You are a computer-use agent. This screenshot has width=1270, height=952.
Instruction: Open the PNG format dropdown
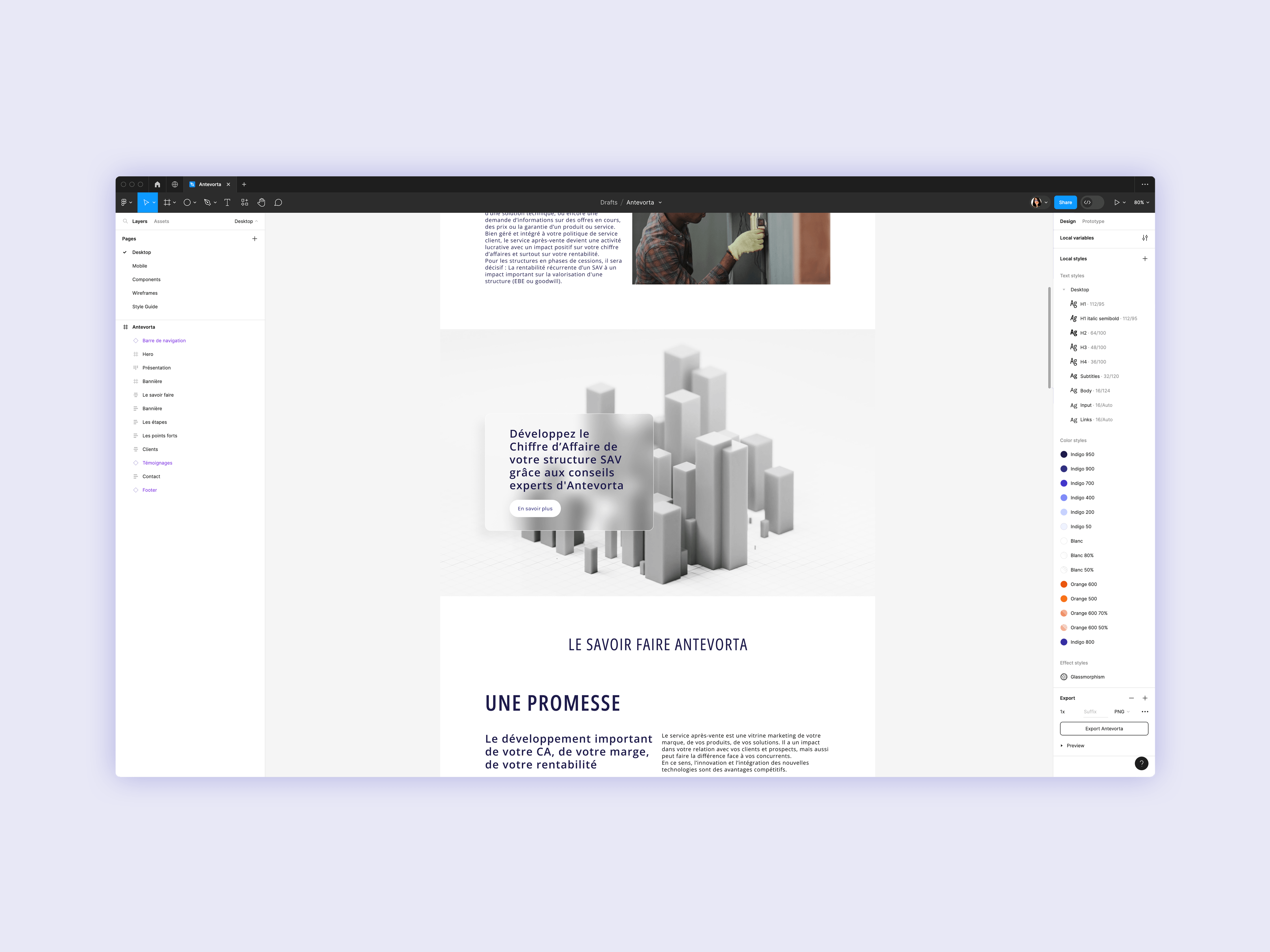point(1122,712)
